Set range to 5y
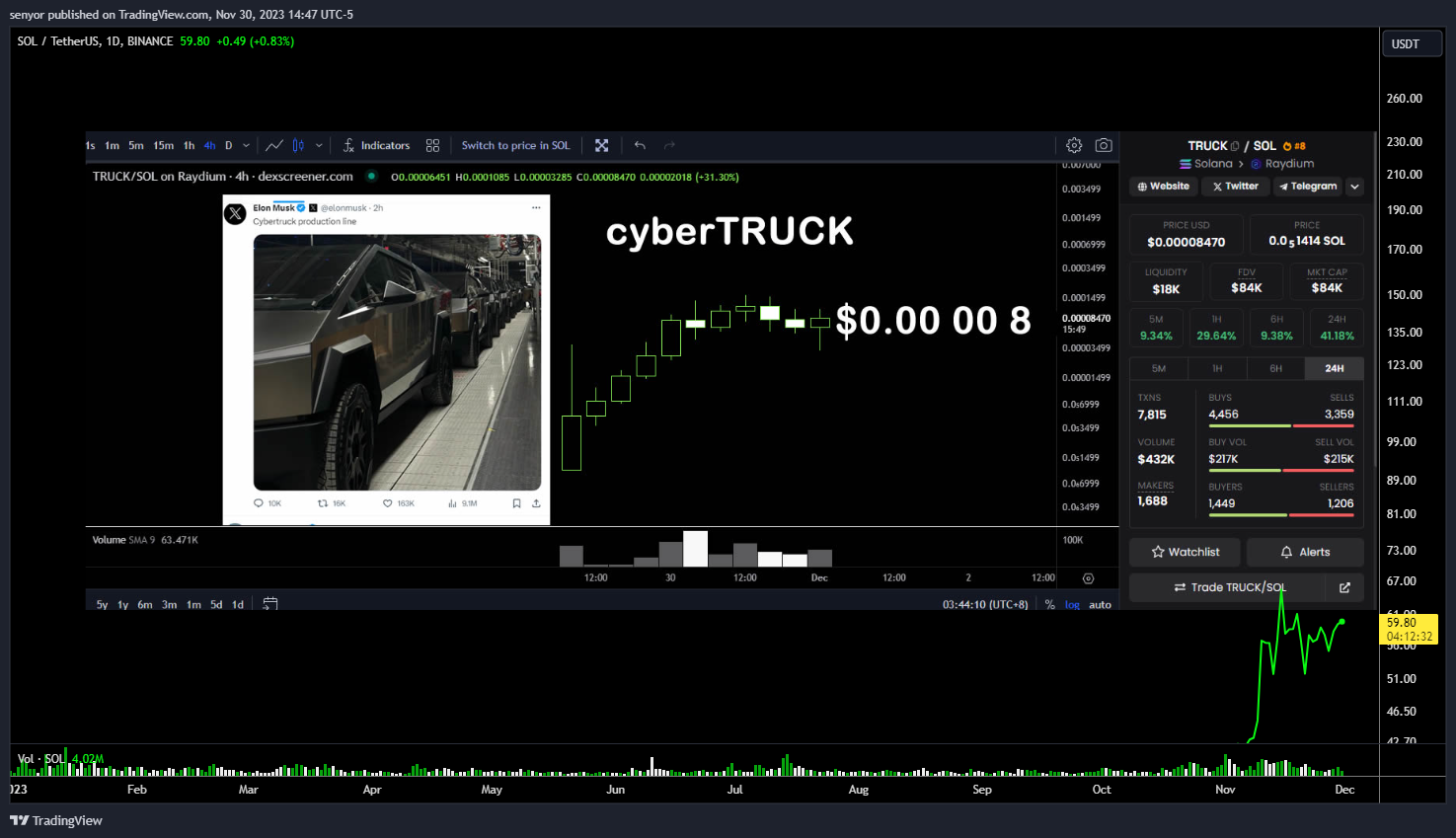The width and height of the screenshot is (1456, 838). coord(102,605)
